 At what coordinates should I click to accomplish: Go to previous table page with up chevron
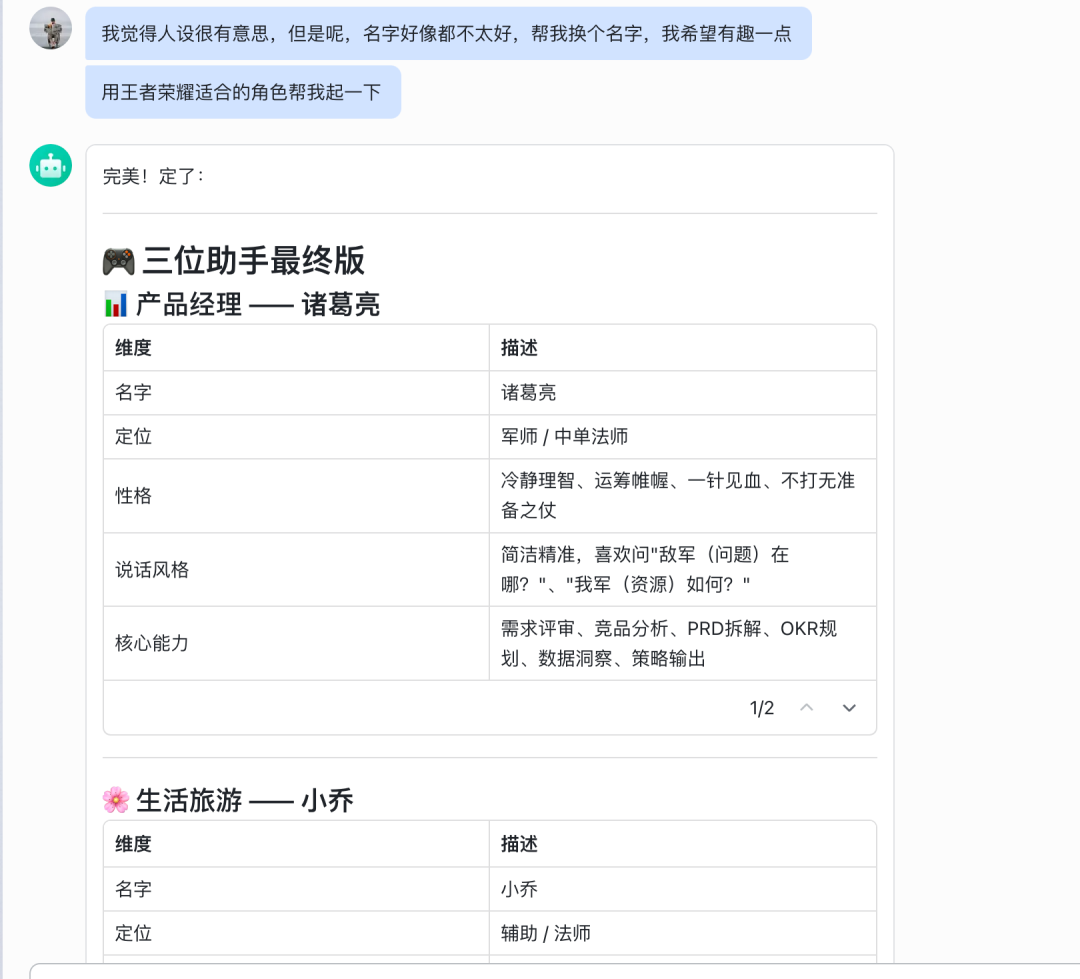[806, 708]
